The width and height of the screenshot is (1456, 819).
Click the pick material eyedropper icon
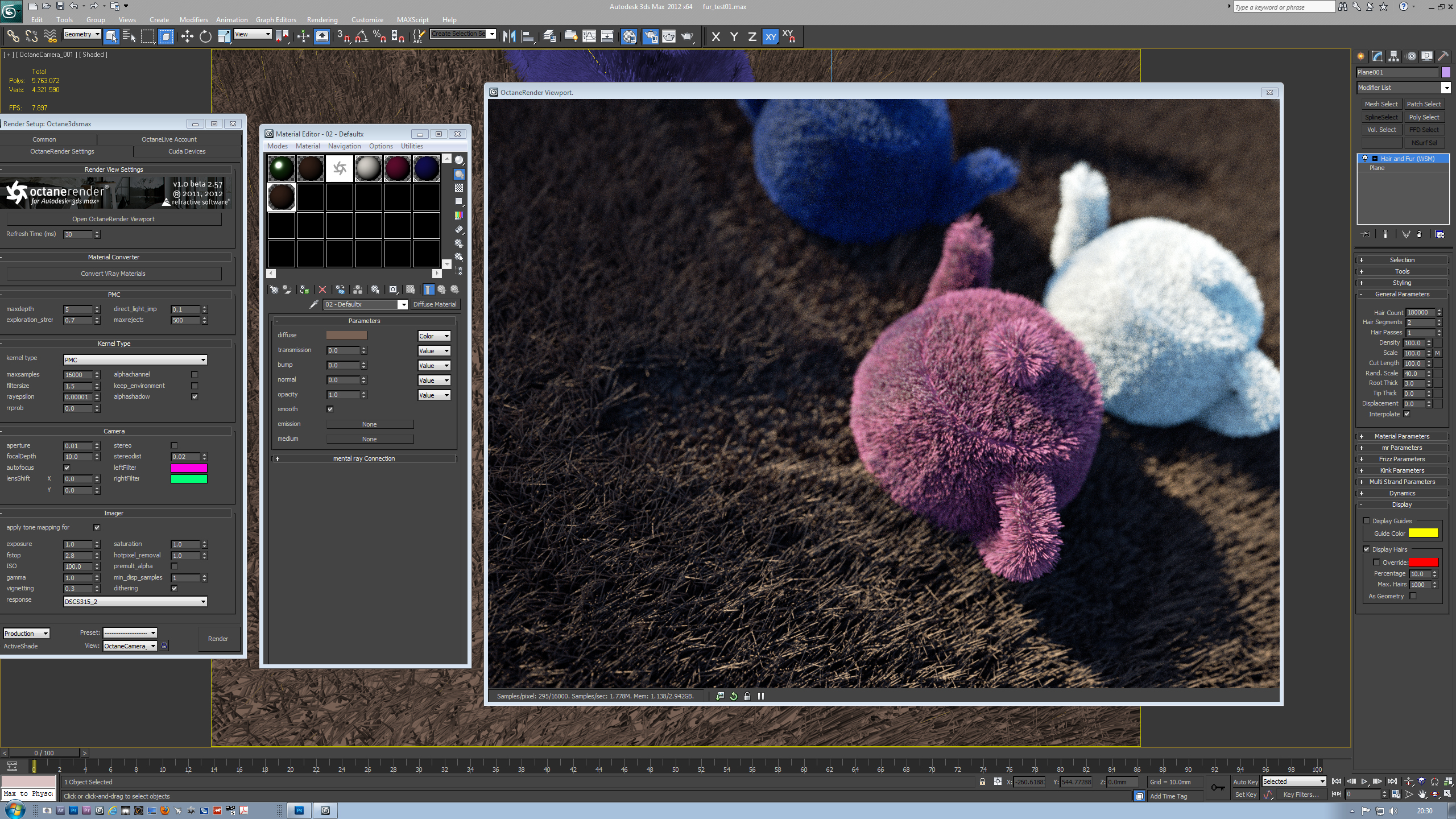point(313,304)
